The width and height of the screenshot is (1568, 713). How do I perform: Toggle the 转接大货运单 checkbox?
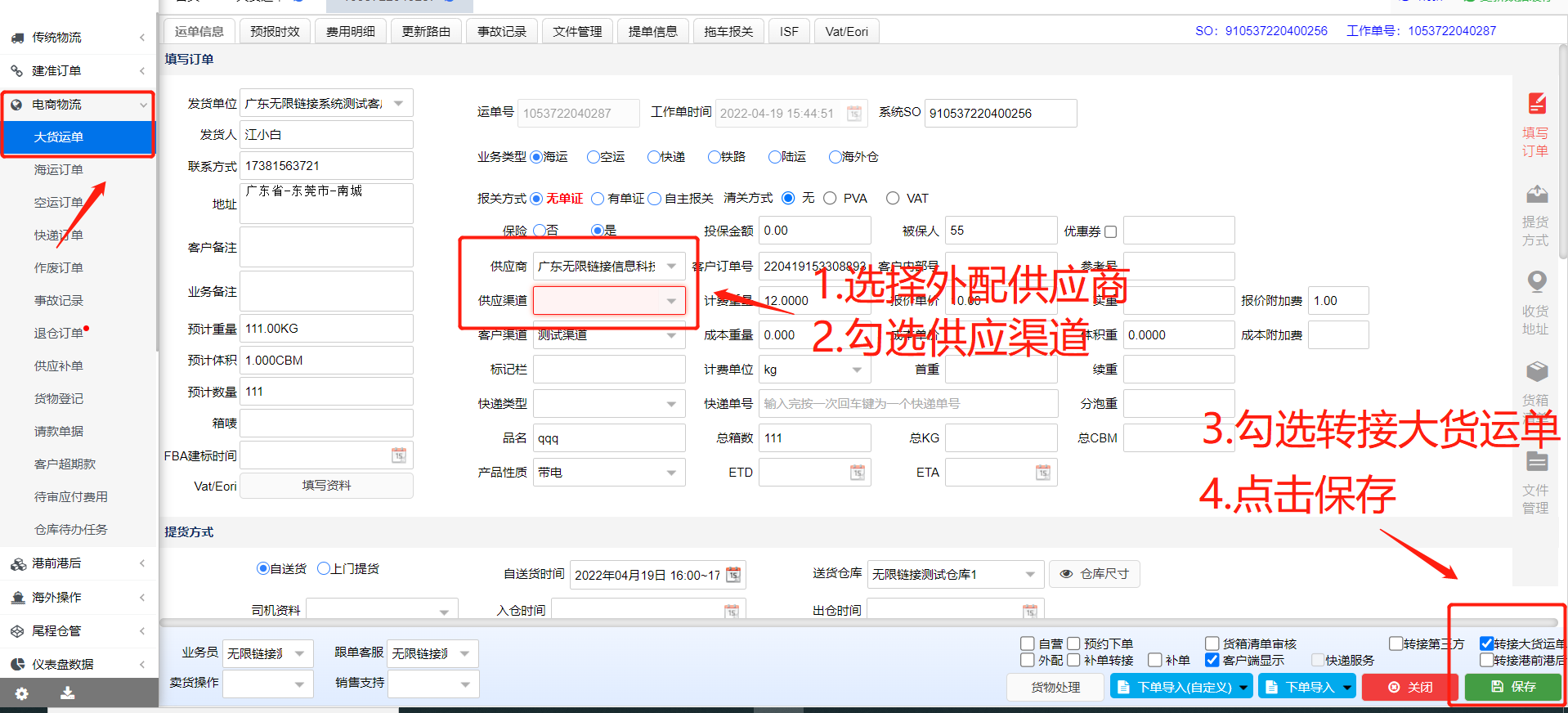pyautogui.click(x=1487, y=643)
